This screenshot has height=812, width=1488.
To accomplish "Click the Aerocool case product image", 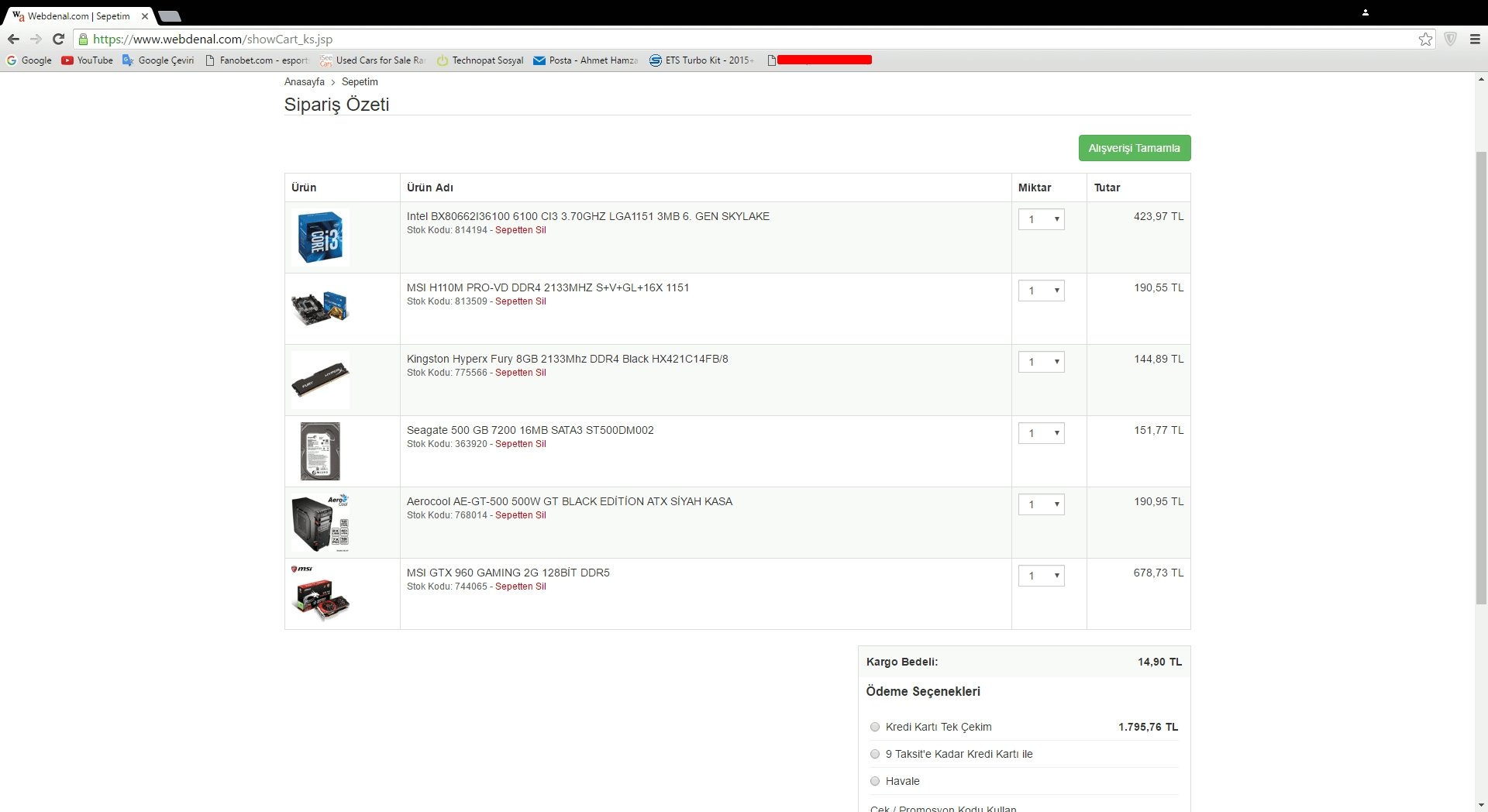I will pos(320,522).
